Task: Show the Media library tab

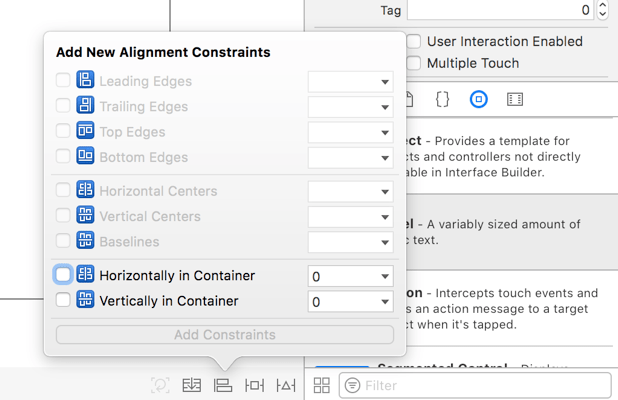Action: pos(515,100)
